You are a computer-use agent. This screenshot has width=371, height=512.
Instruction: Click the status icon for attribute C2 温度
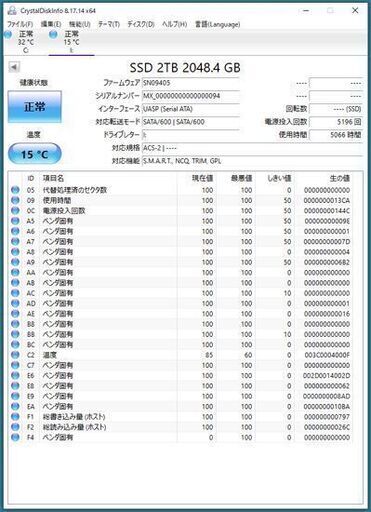tap(15, 355)
